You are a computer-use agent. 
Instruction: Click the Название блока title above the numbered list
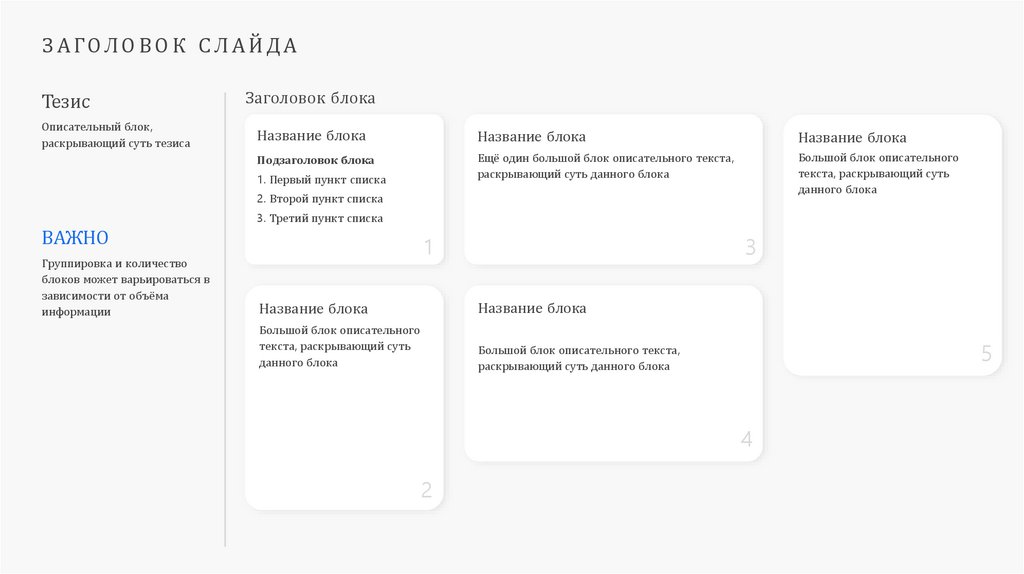click(x=311, y=136)
